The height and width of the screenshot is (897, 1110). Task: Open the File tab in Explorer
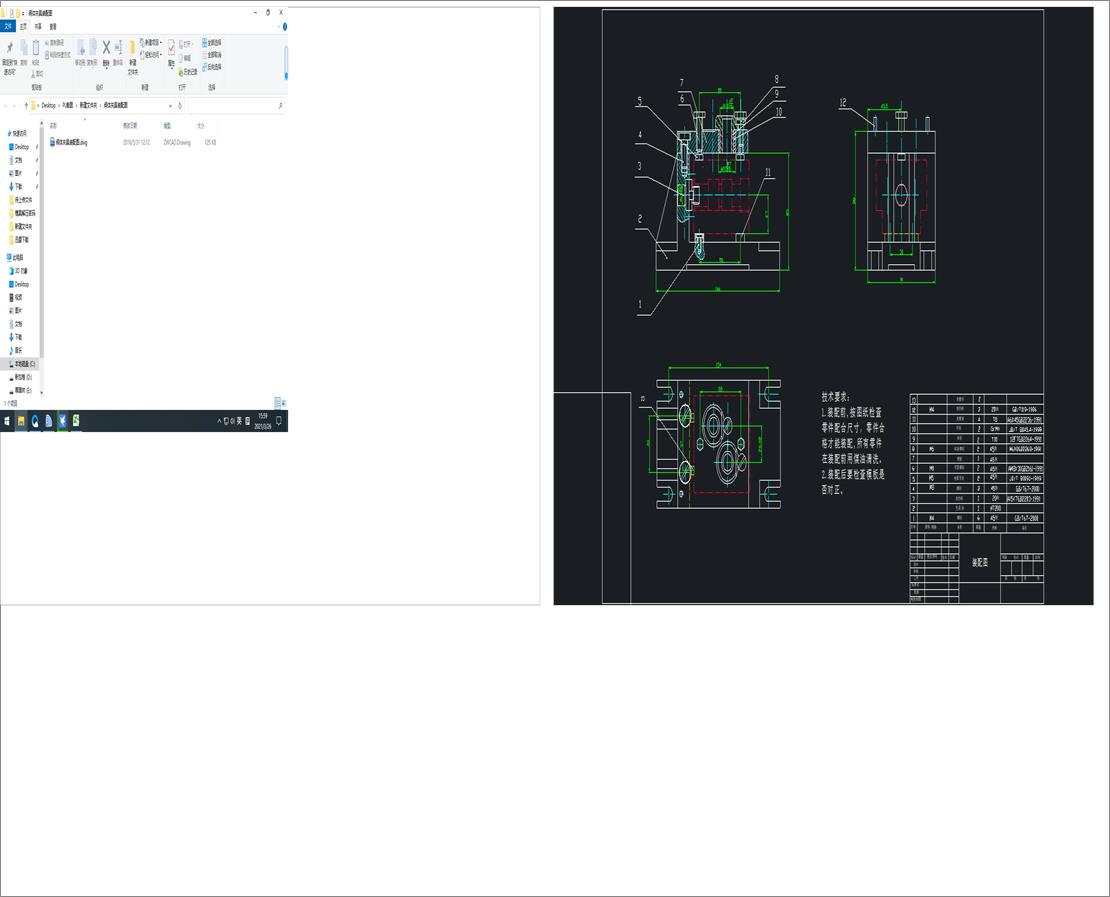tap(8, 26)
